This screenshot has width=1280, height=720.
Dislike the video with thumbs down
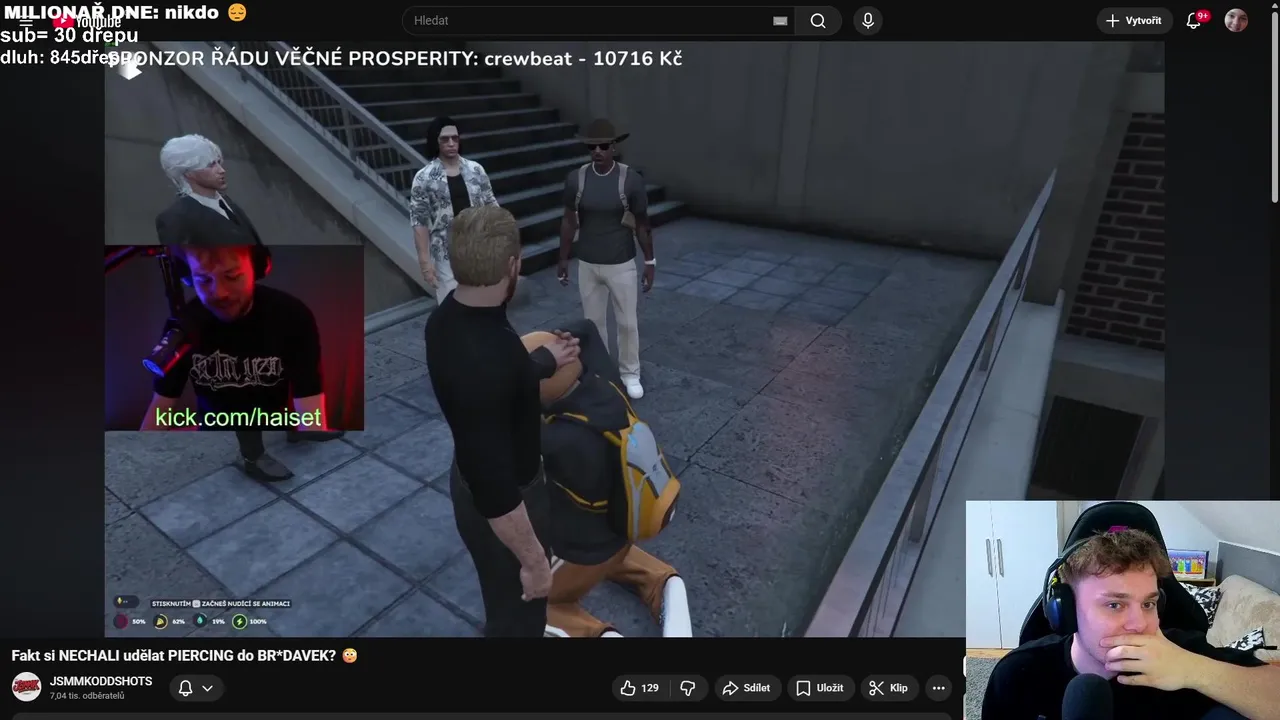point(688,688)
